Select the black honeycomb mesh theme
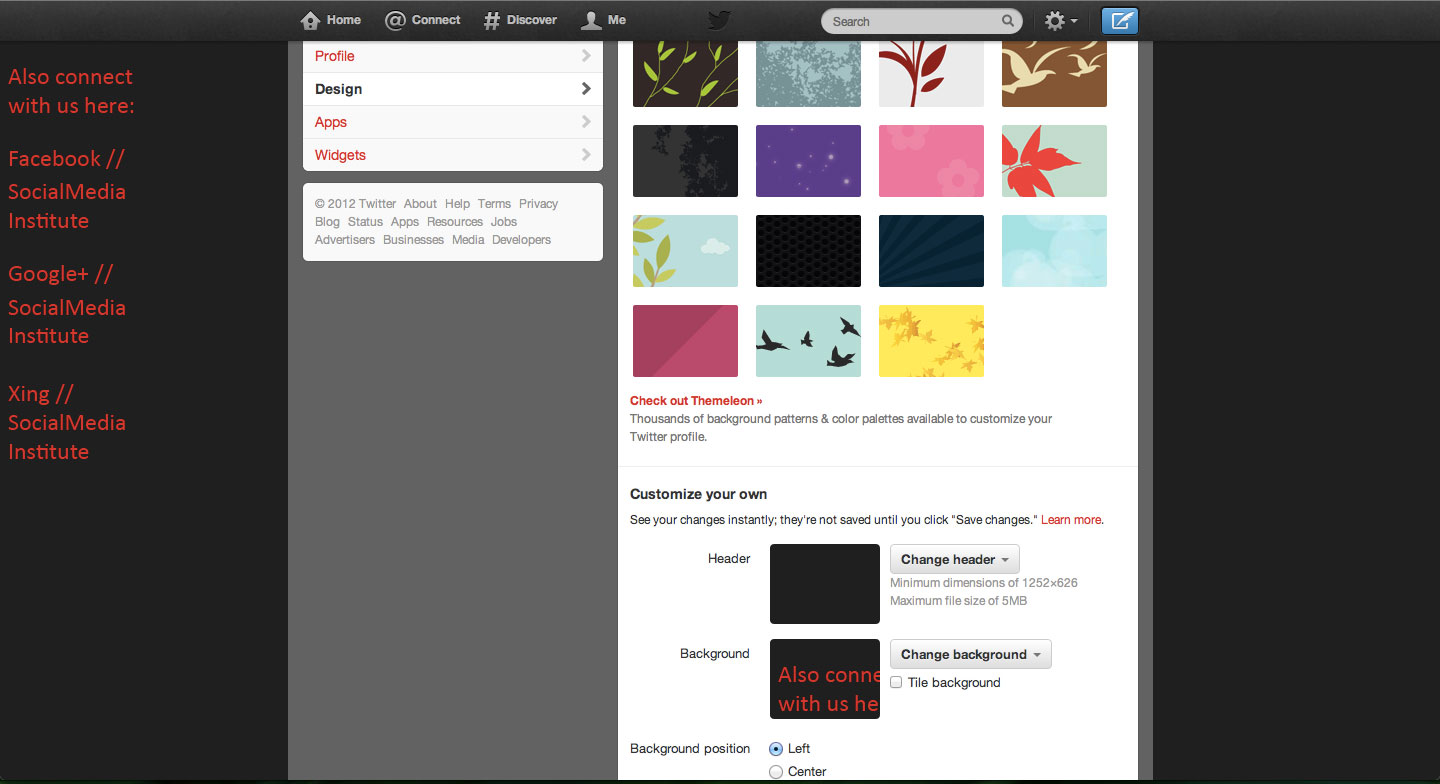Screen dimensions: 1440x784 coord(808,251)
